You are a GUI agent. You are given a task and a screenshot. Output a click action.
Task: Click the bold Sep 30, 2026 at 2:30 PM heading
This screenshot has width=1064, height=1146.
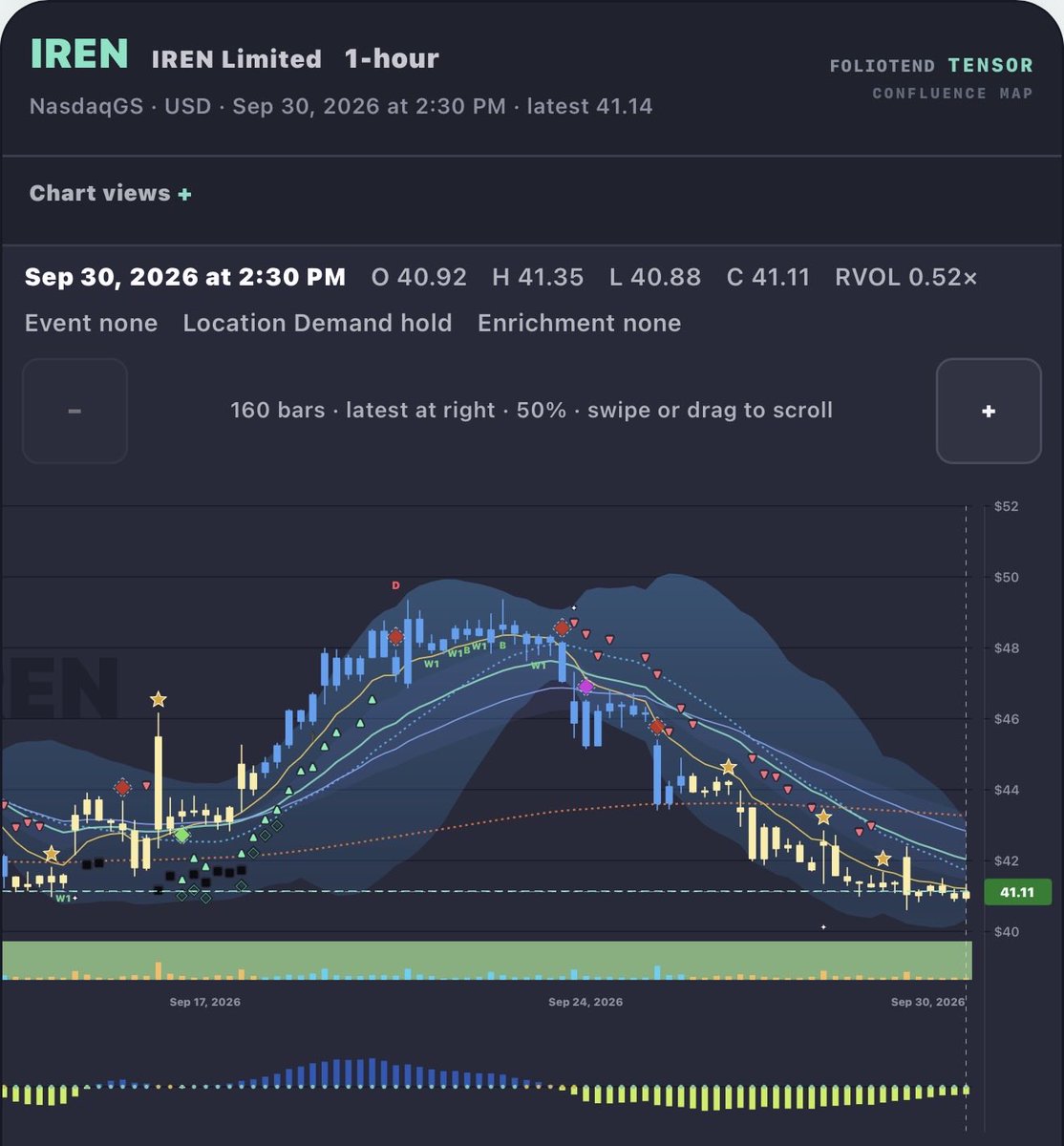pyautogui.click(x=185, y=278)
